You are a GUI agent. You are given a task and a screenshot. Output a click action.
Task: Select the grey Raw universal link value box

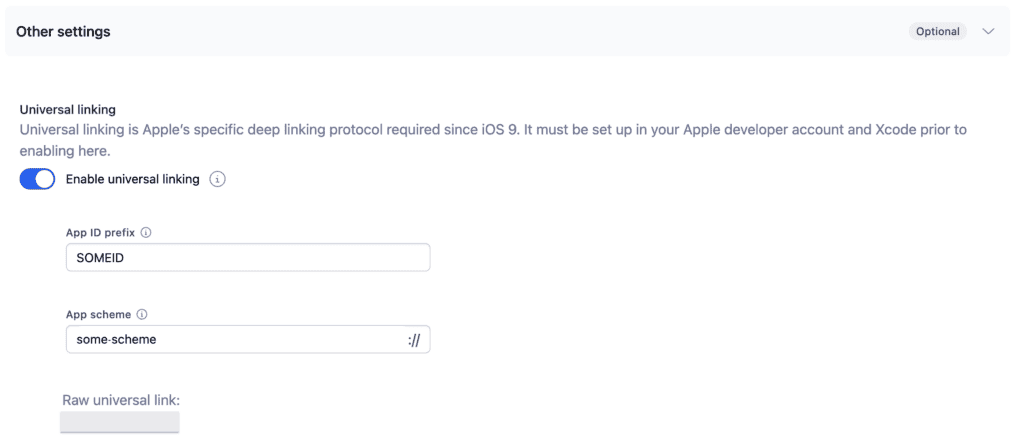click(x=120, y=422)
